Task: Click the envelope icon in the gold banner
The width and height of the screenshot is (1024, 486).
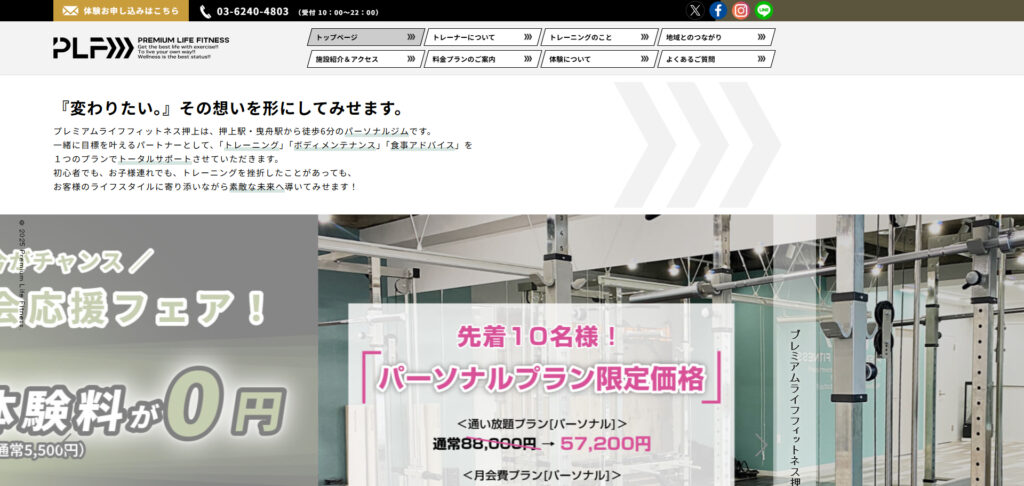Action: coord(70,11)
